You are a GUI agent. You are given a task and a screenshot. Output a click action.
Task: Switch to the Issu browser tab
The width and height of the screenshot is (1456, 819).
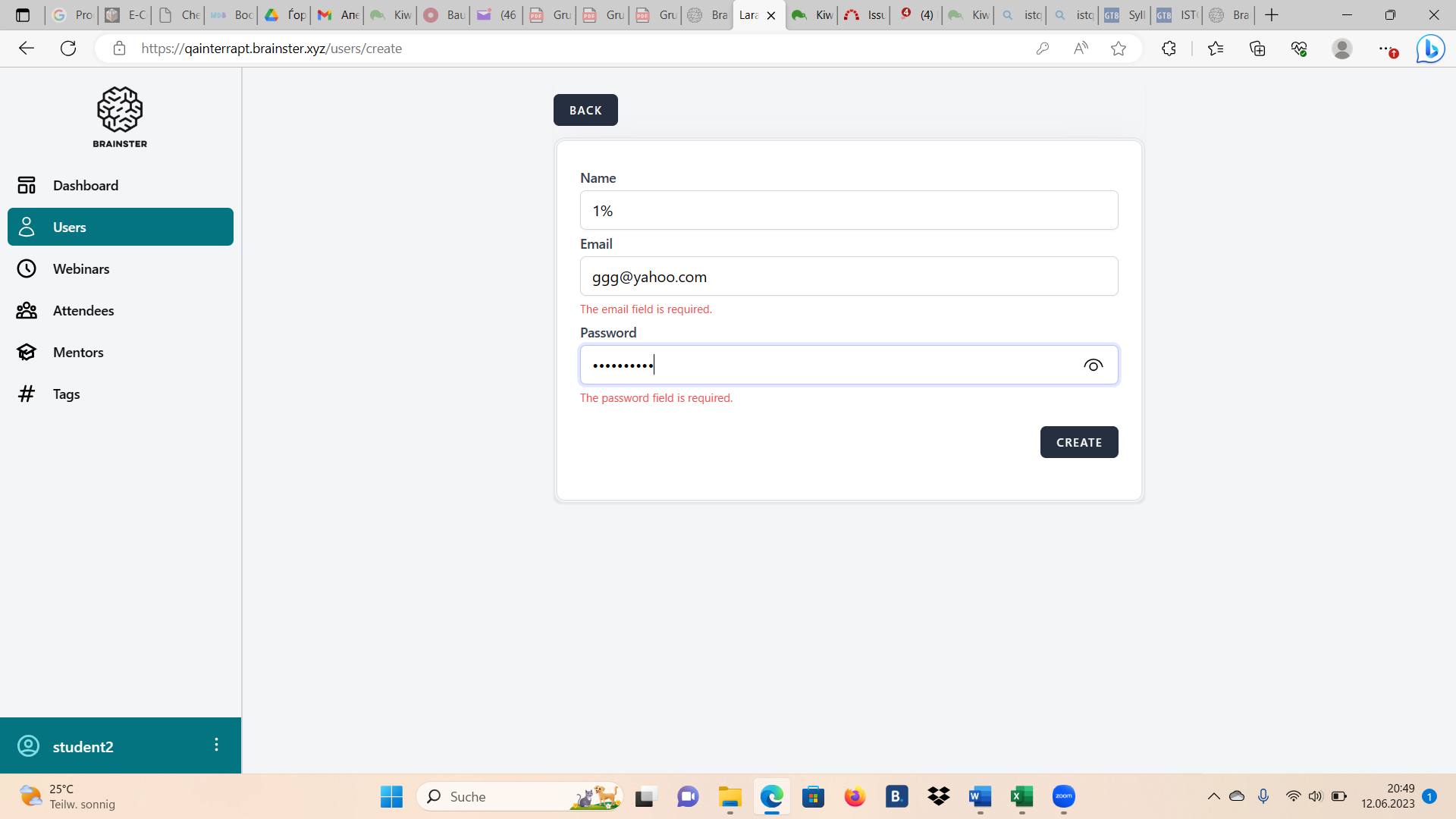click(864, 15)
